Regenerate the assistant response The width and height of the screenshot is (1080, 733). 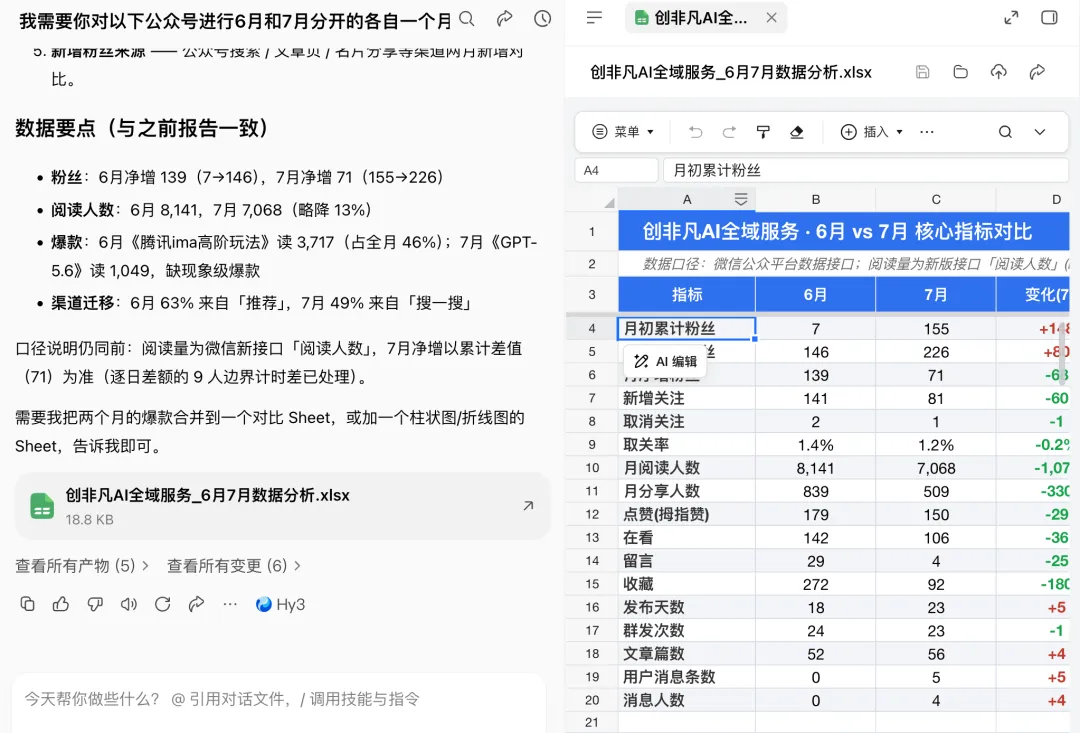point(163,604)
